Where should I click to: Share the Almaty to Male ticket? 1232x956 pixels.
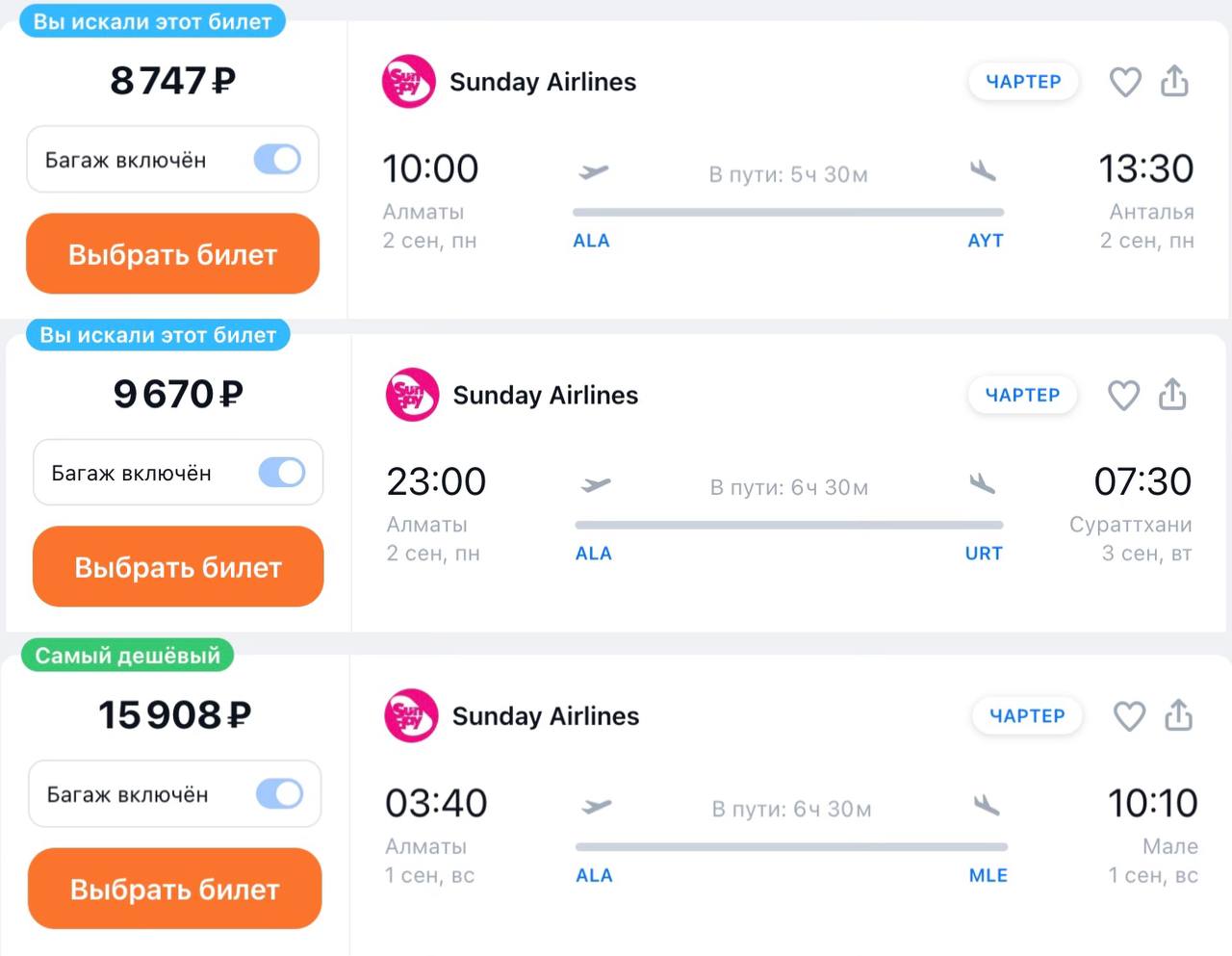coord(1178,716)
